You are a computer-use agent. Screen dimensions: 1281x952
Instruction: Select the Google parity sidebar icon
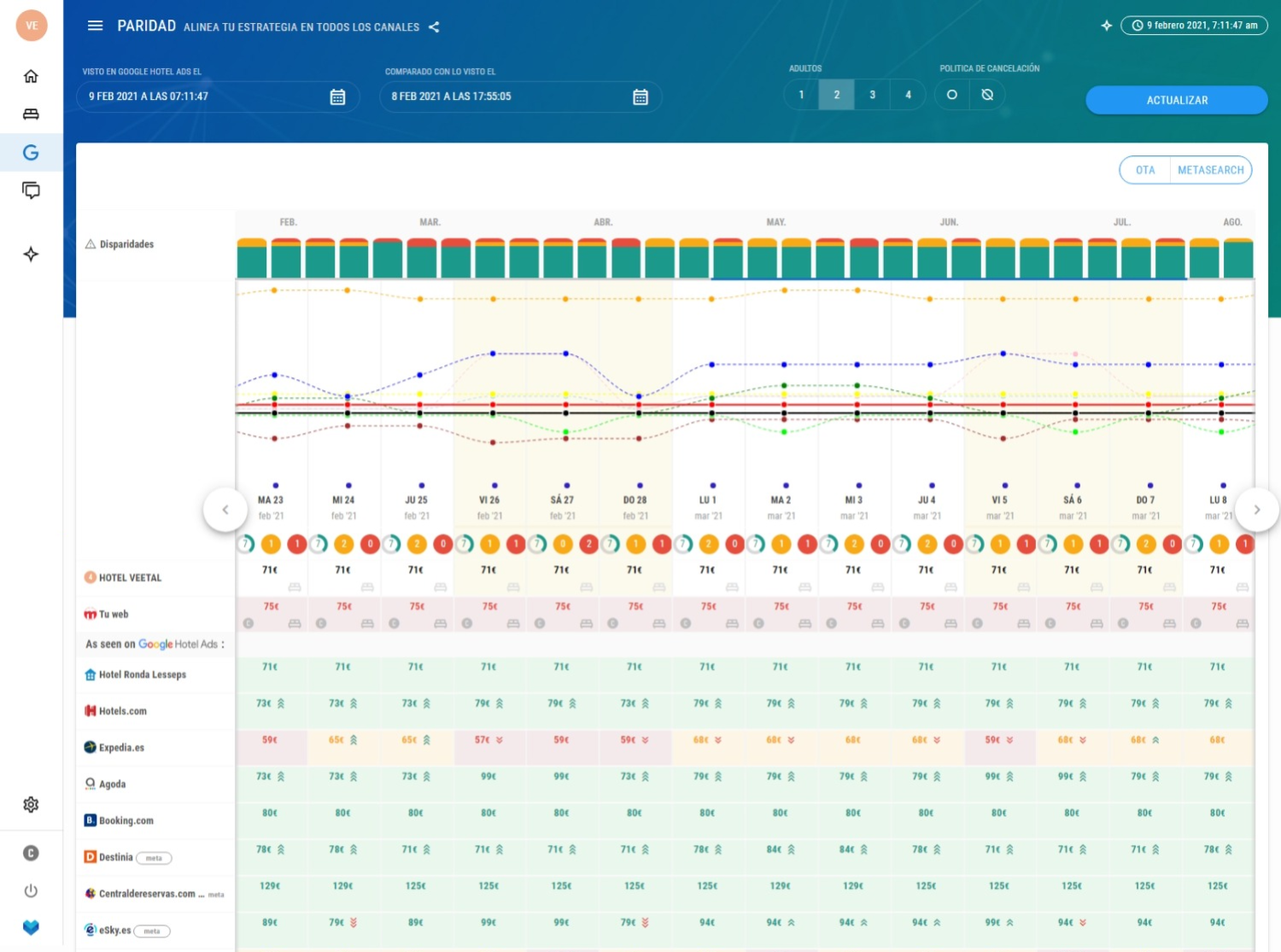[x=31, y=153]
